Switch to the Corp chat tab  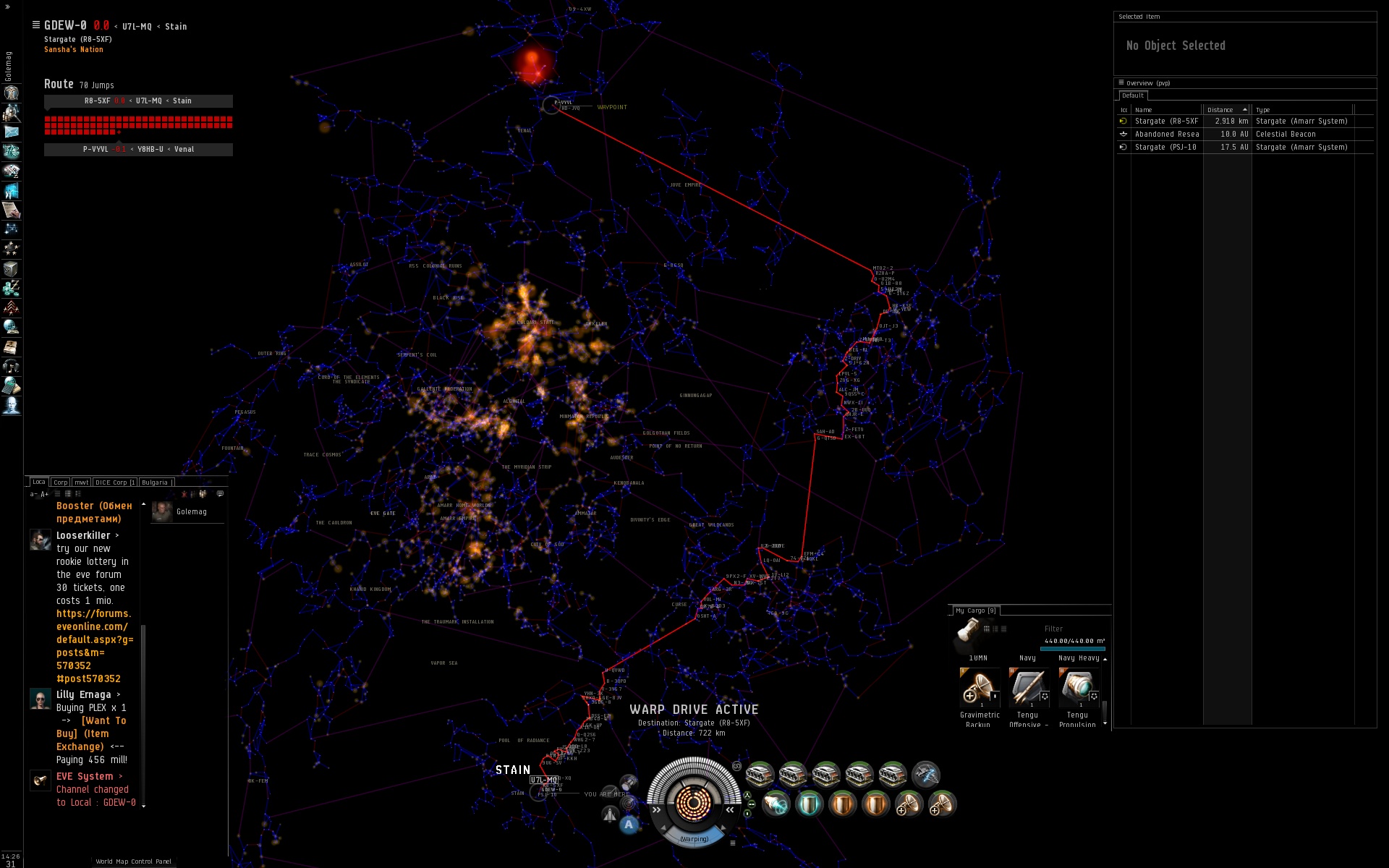click(x=61, y=482)
